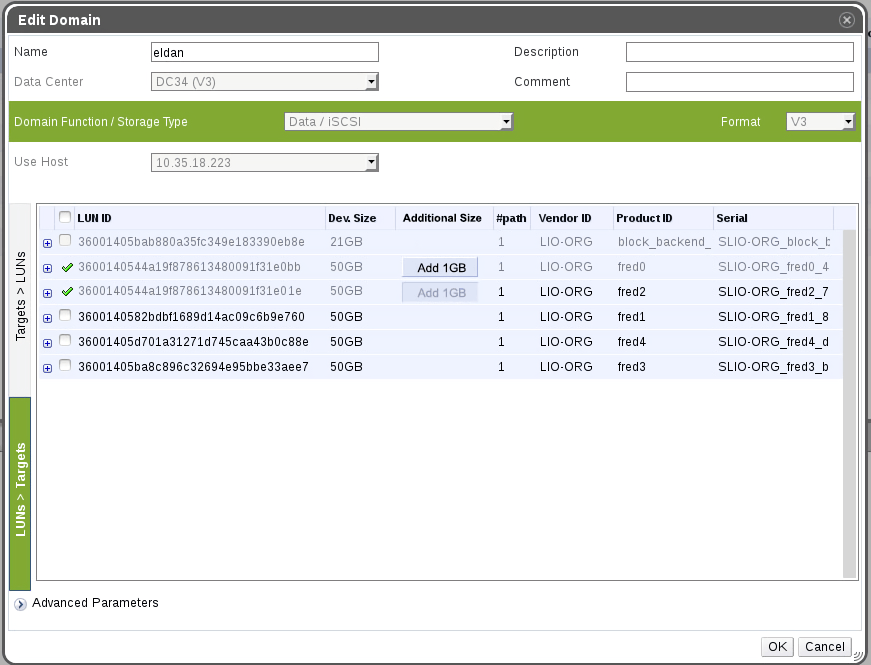
Task: Click the green checkmark on fred0 row
Action: coord(67,268)
